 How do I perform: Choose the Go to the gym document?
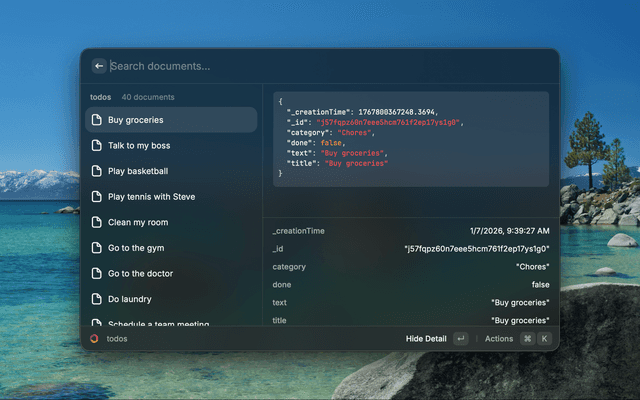point(171,248)
